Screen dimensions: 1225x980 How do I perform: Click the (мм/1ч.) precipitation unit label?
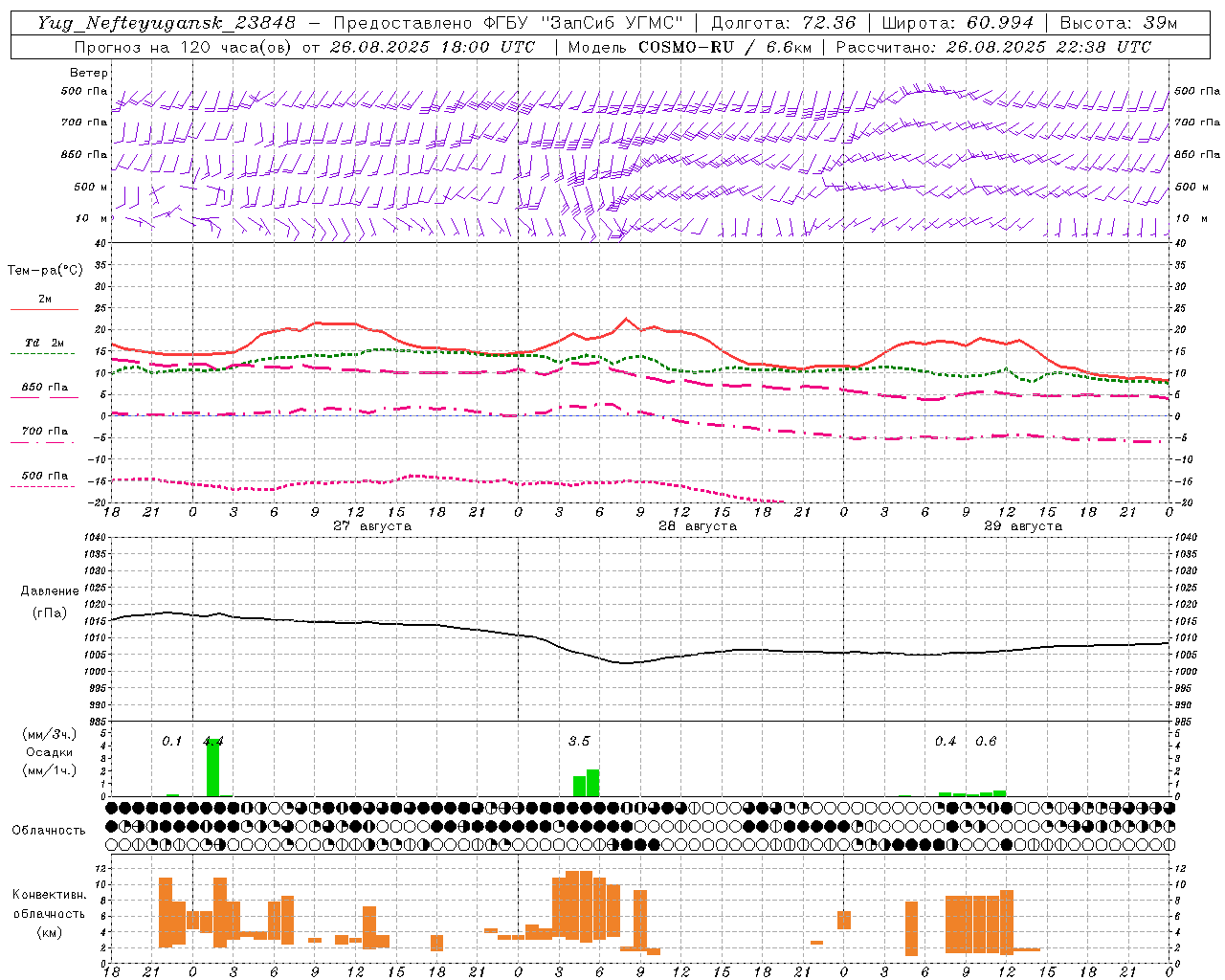[49, 770]
